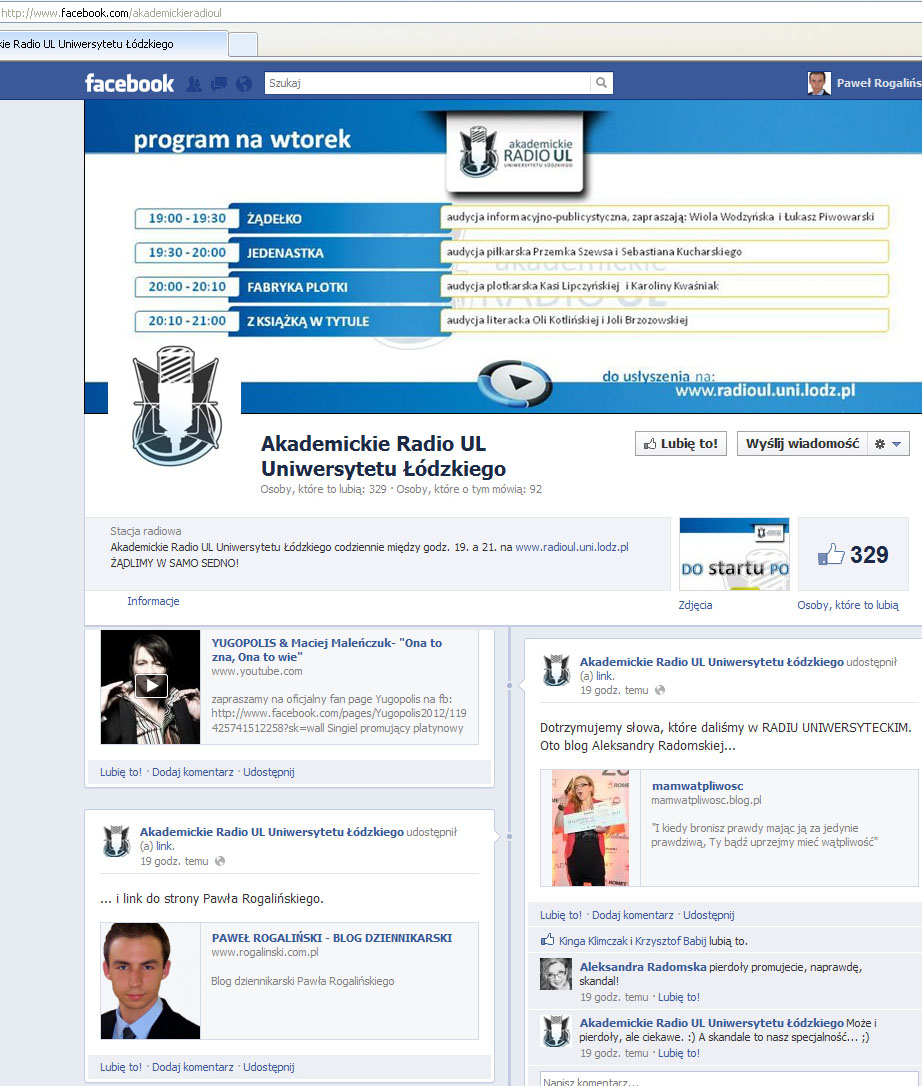Screen dimensions: 922x1086
Task: Open Paweł Rogaliński blog dziennikarski link
Action: coord(332,938)
